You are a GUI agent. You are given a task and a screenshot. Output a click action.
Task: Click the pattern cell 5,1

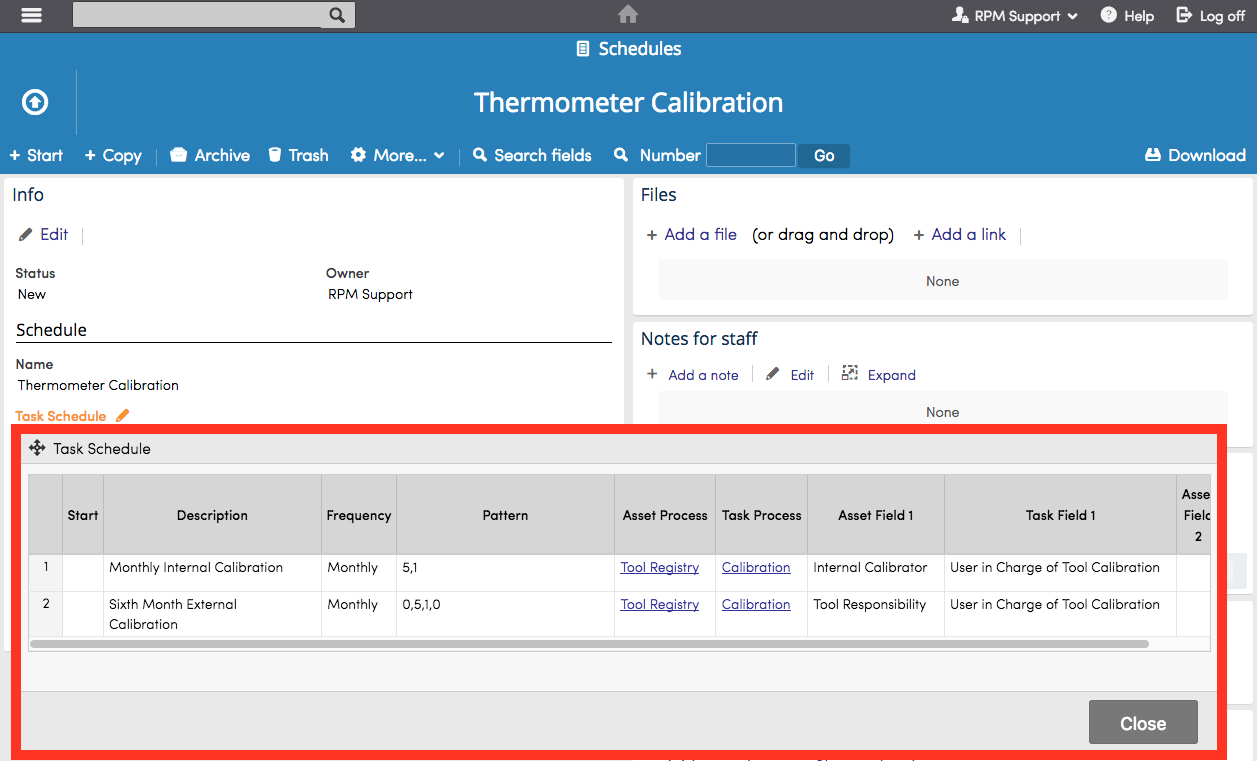(x=505, y=573)
